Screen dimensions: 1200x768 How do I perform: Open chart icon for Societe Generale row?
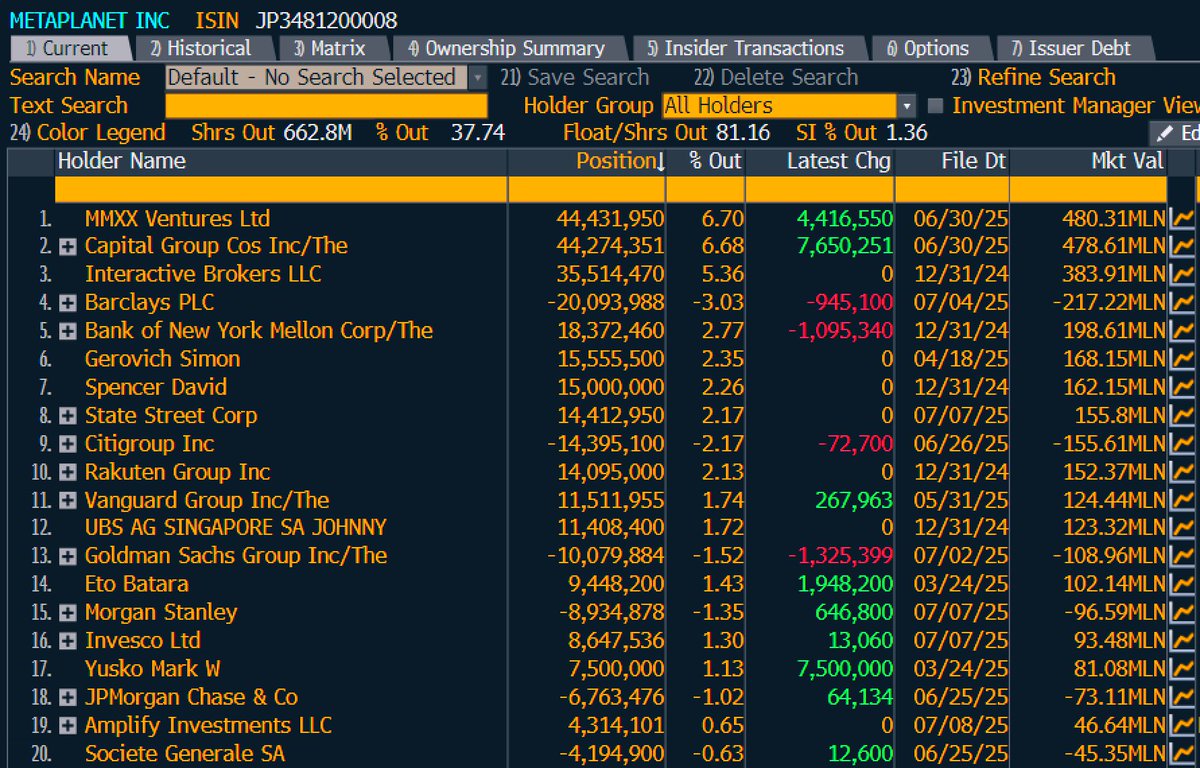pyautogui.click(x=1181, y=753)
